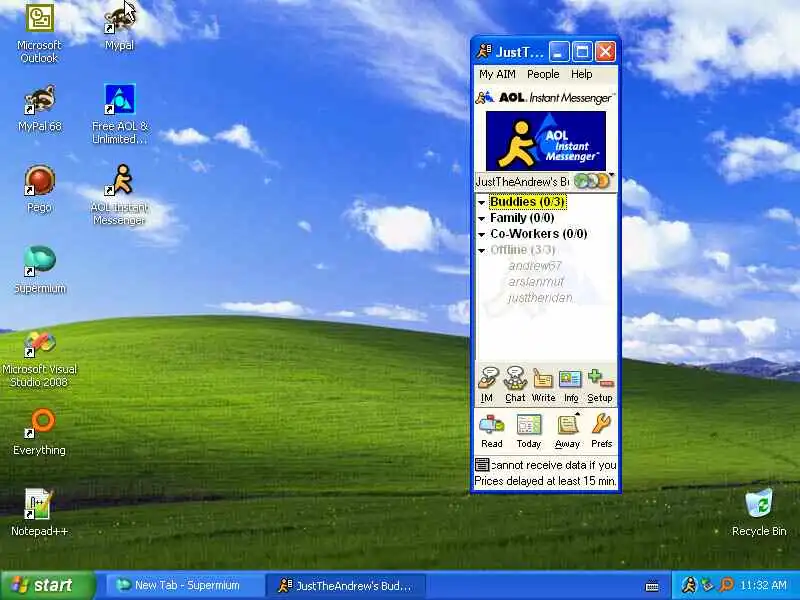
Task: Select the Mypal desktop shortcut
Action: [119, 28]
